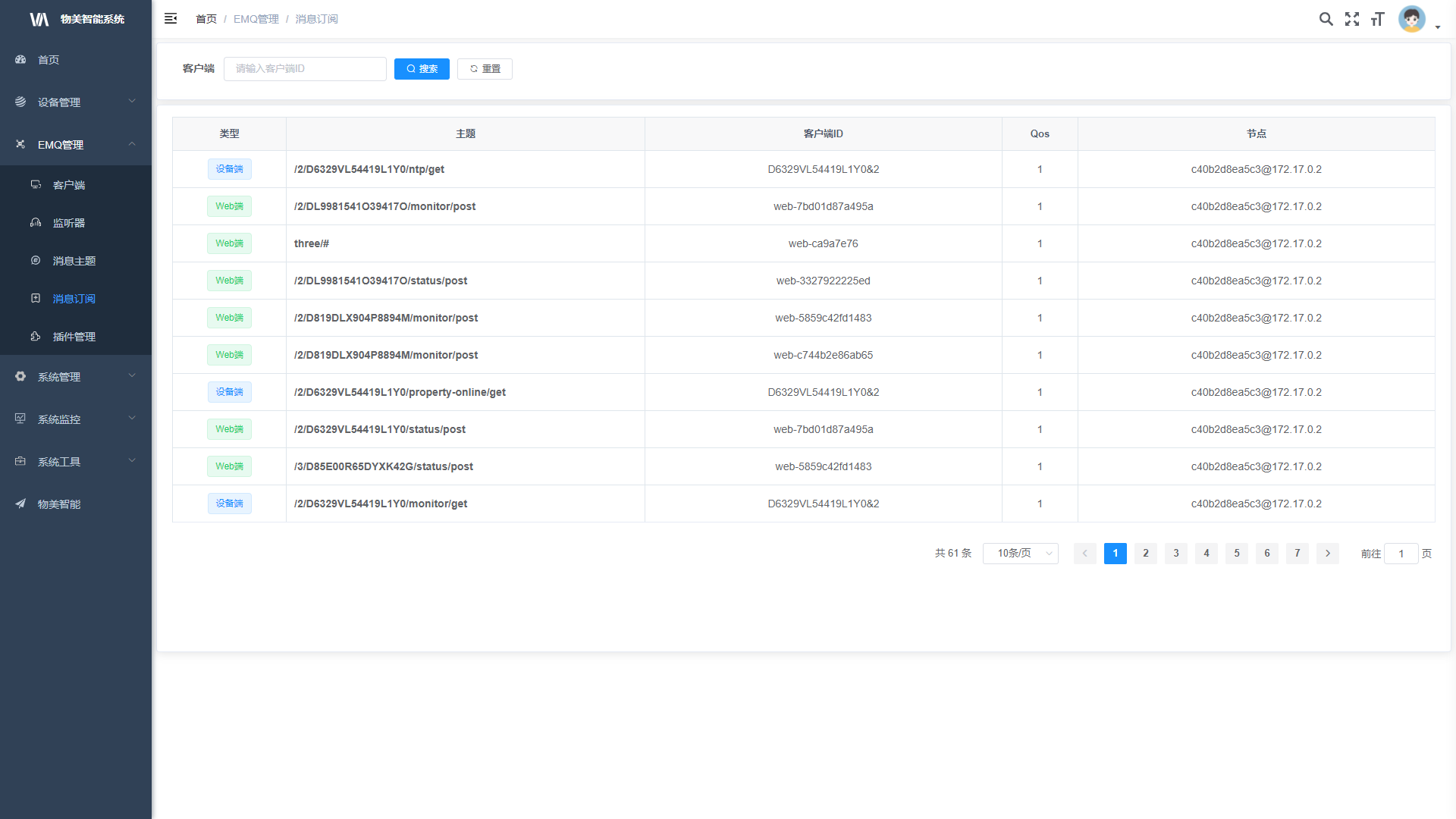
Task: Focus the 客户端ID search input
Action: pyautogui.click(x=305, y=69)
